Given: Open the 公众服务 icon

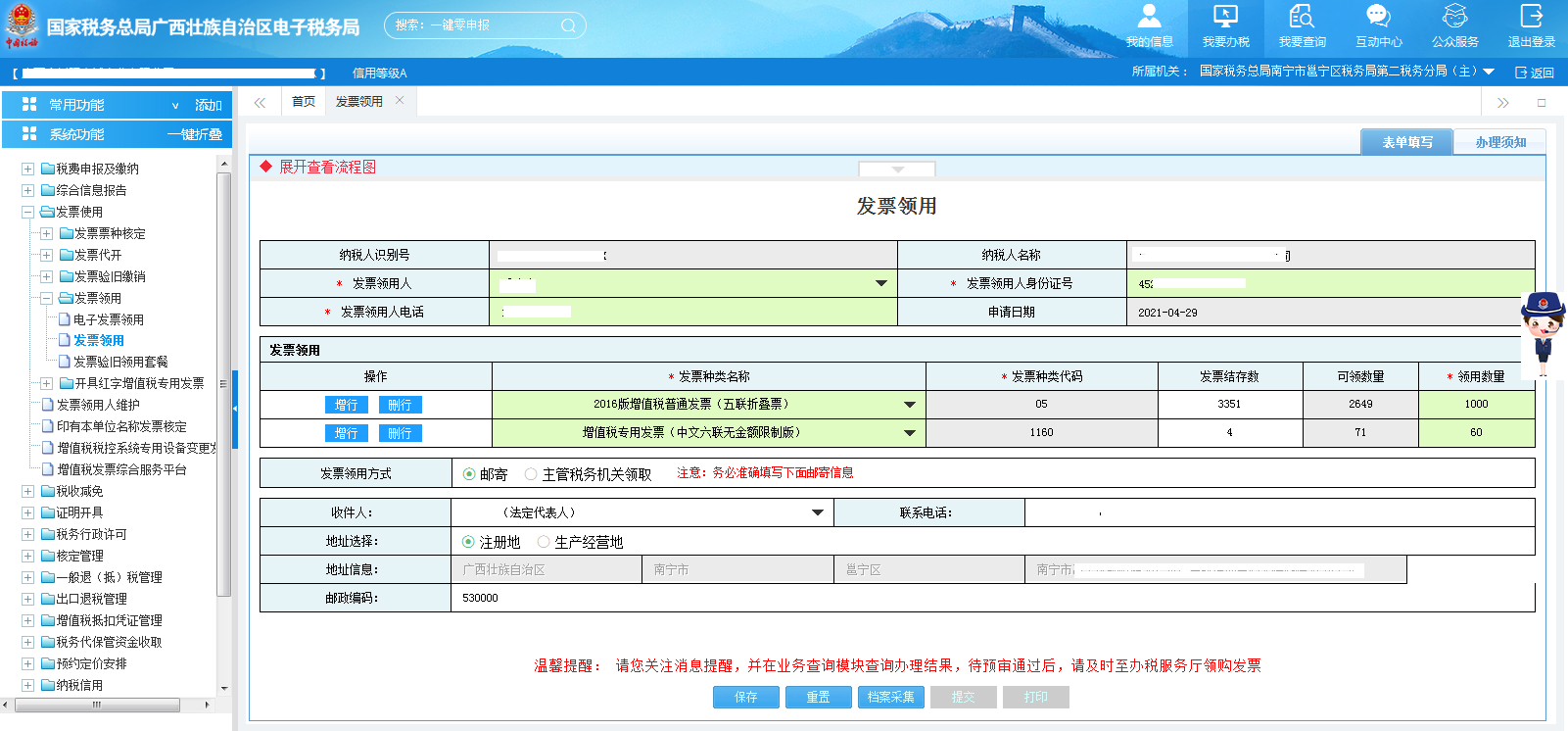Looking at the screenshot, I should (1454, 18).
